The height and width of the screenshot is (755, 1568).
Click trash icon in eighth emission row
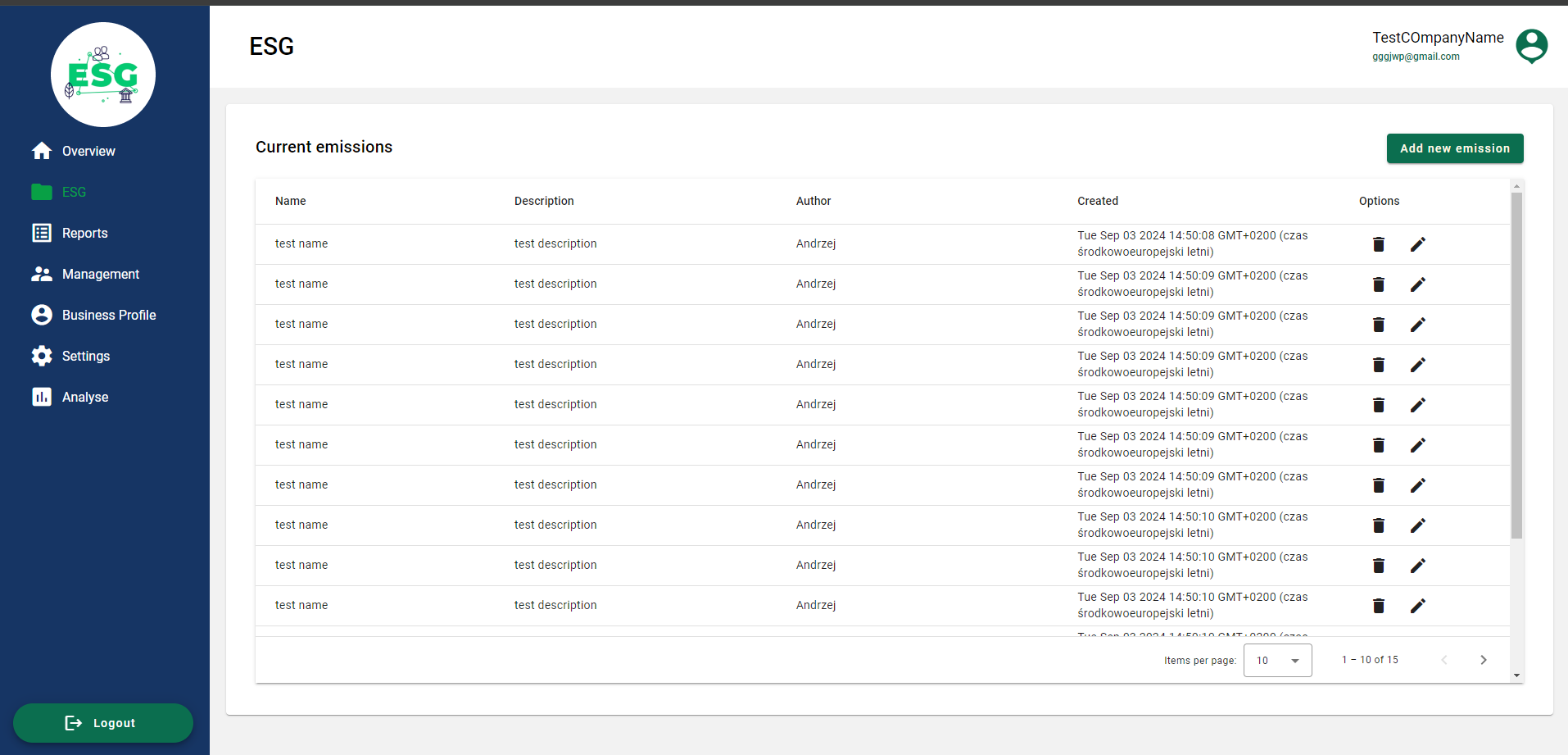[1379, 525]
